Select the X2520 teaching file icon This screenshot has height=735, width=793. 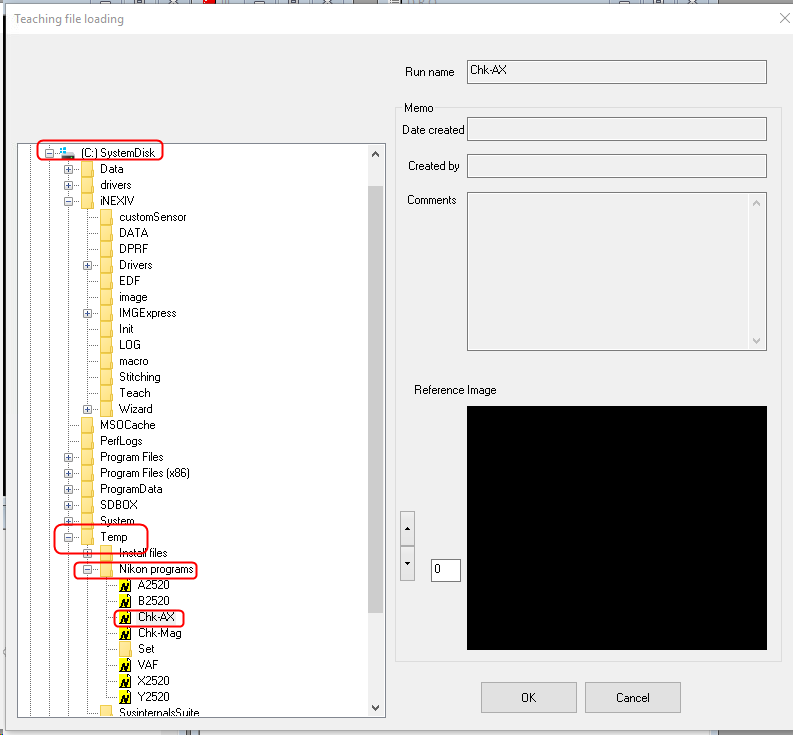tap(125, 681)
